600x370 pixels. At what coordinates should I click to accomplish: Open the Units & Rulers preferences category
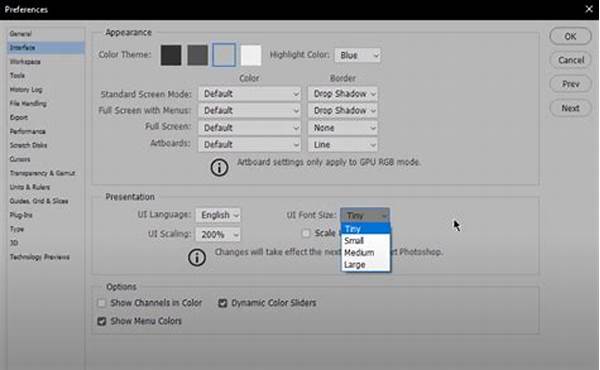(30, 187)
